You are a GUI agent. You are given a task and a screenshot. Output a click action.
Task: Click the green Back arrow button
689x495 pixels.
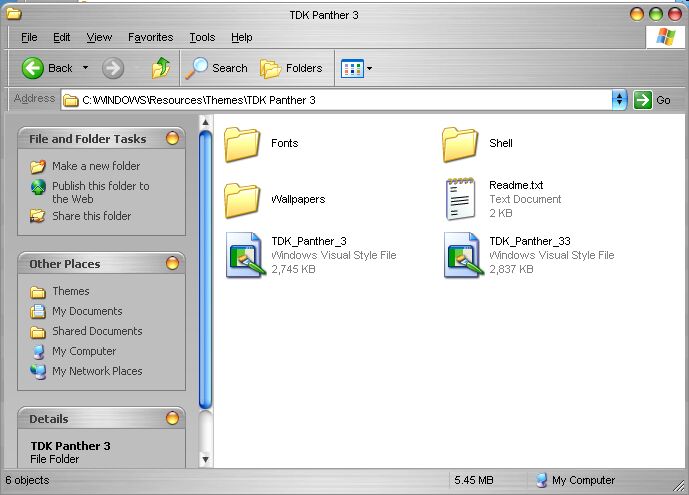pyautogui.click(x=33, y=68)
